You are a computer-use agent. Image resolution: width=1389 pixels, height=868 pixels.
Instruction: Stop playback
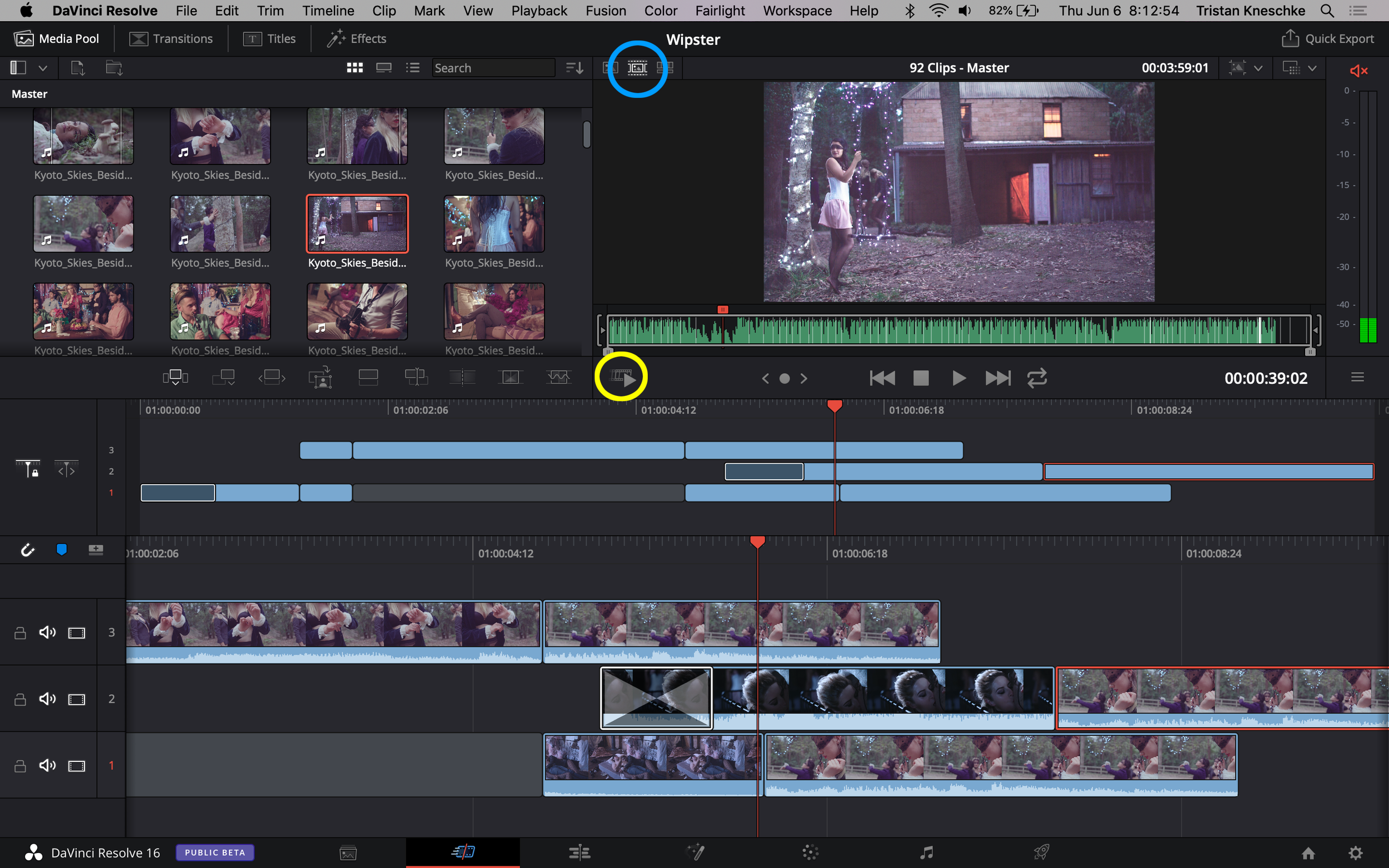921,378
